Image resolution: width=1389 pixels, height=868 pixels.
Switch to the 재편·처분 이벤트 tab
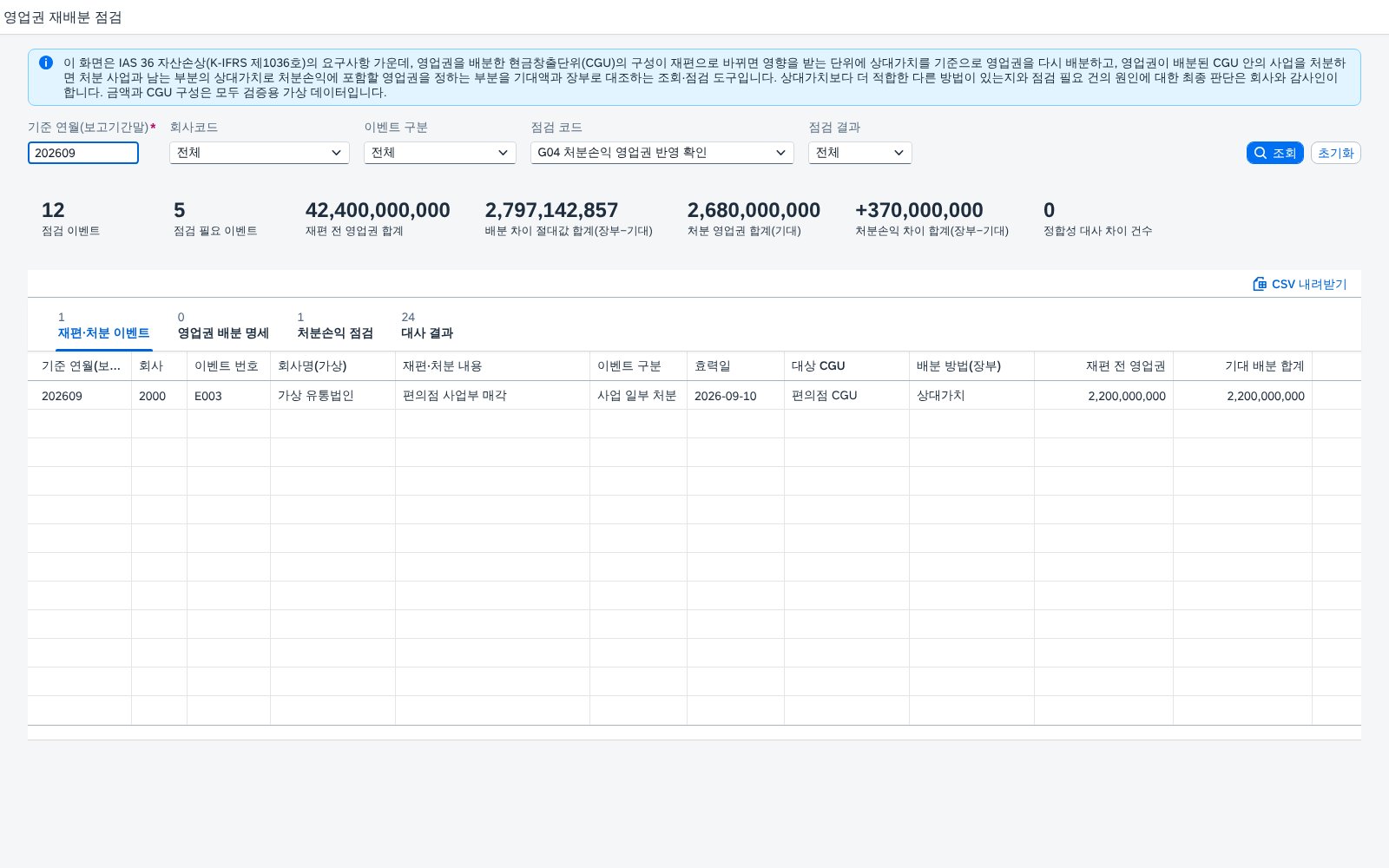coord(104,333)
